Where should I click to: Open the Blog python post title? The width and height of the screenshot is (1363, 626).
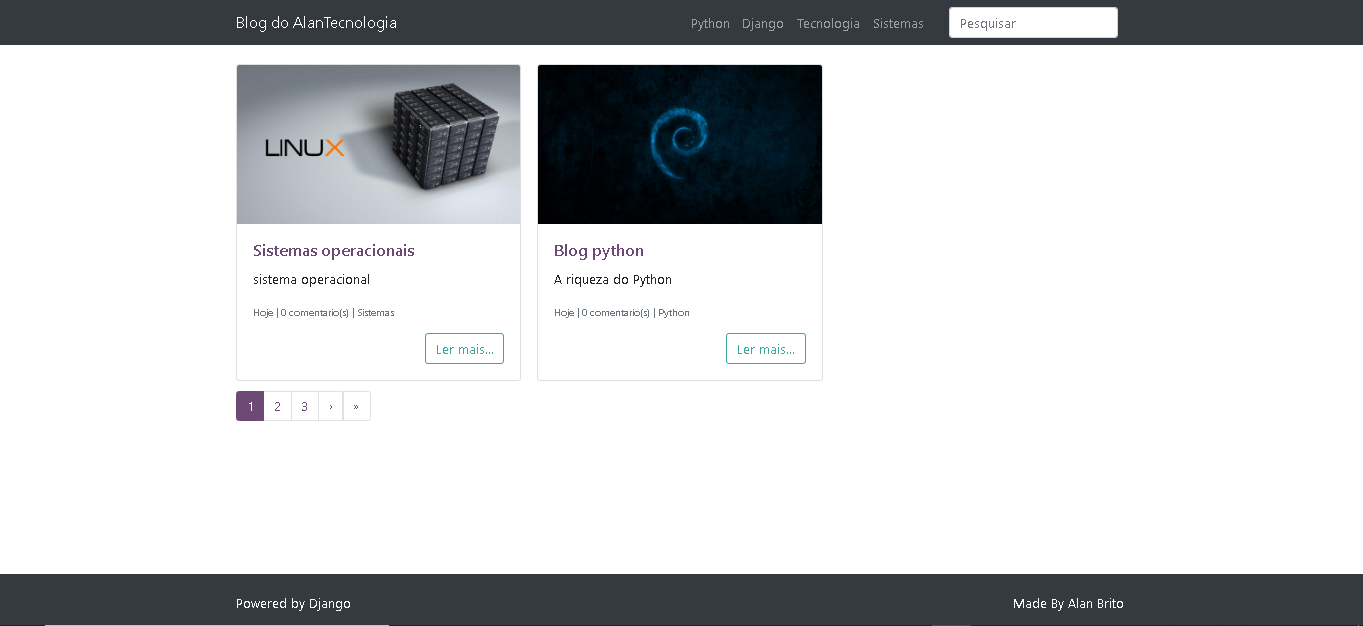[599, 250]
